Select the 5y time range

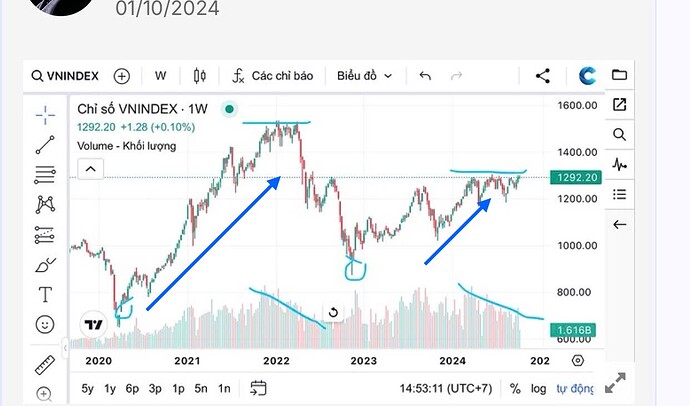tap(88, 388)
